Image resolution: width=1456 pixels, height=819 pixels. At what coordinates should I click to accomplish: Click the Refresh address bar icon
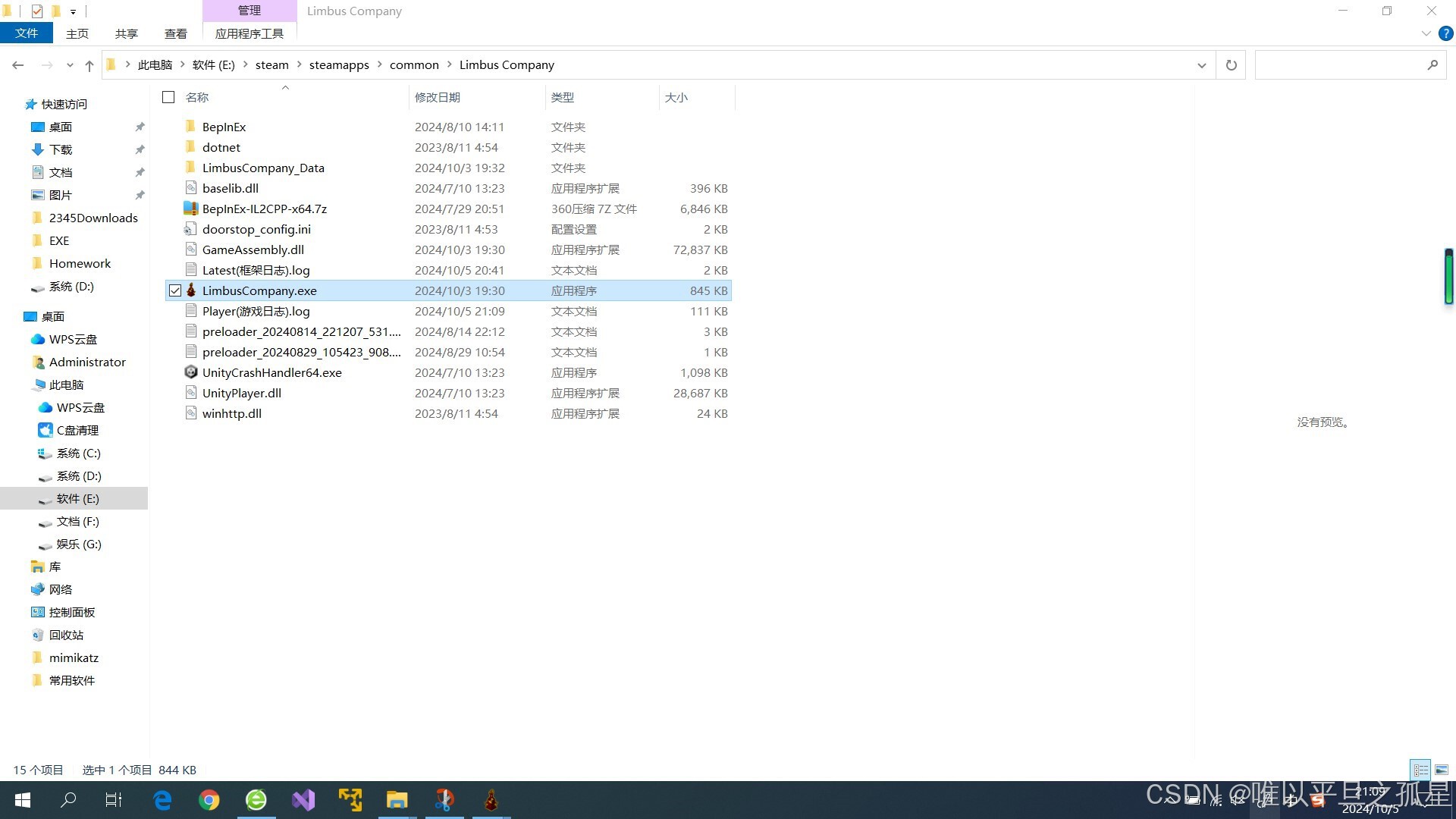[x=1231, y=65]
